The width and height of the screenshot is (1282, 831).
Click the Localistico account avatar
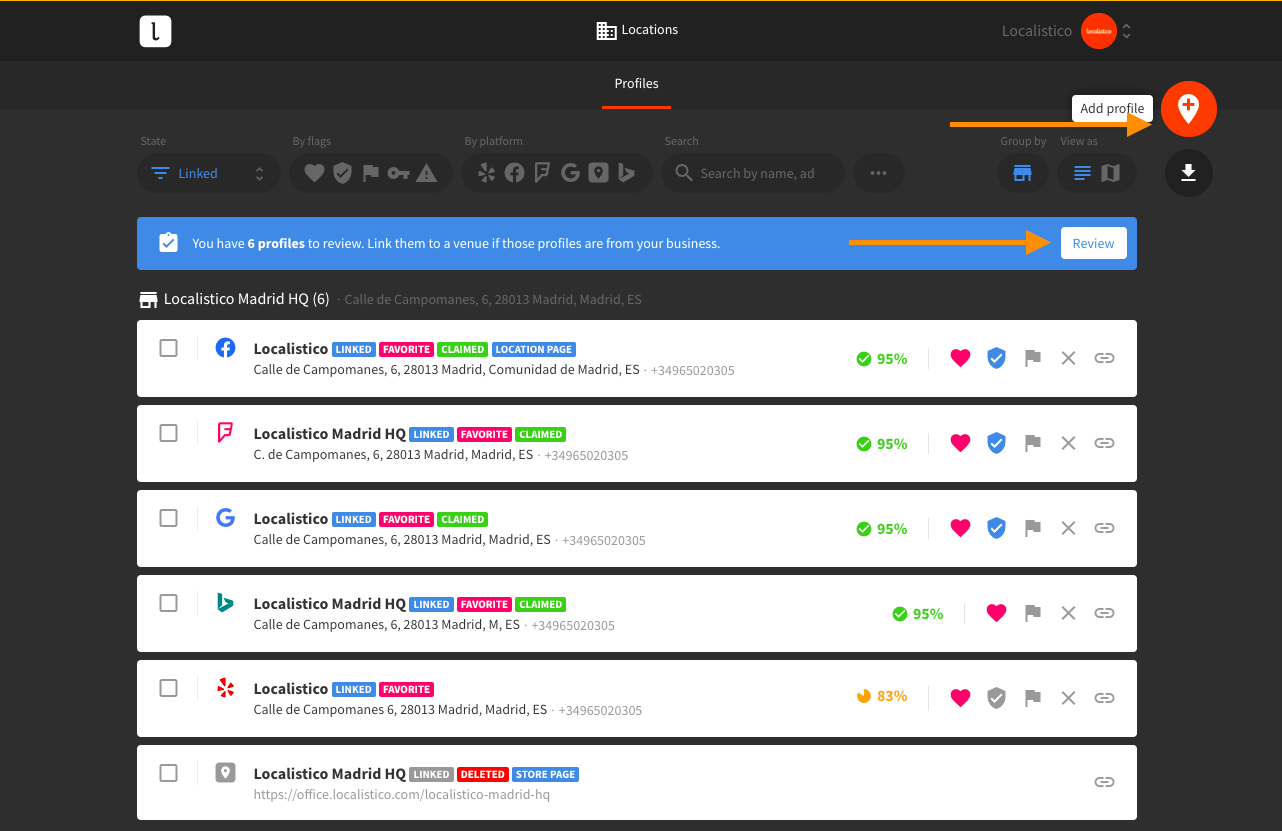coord(1099,31)
